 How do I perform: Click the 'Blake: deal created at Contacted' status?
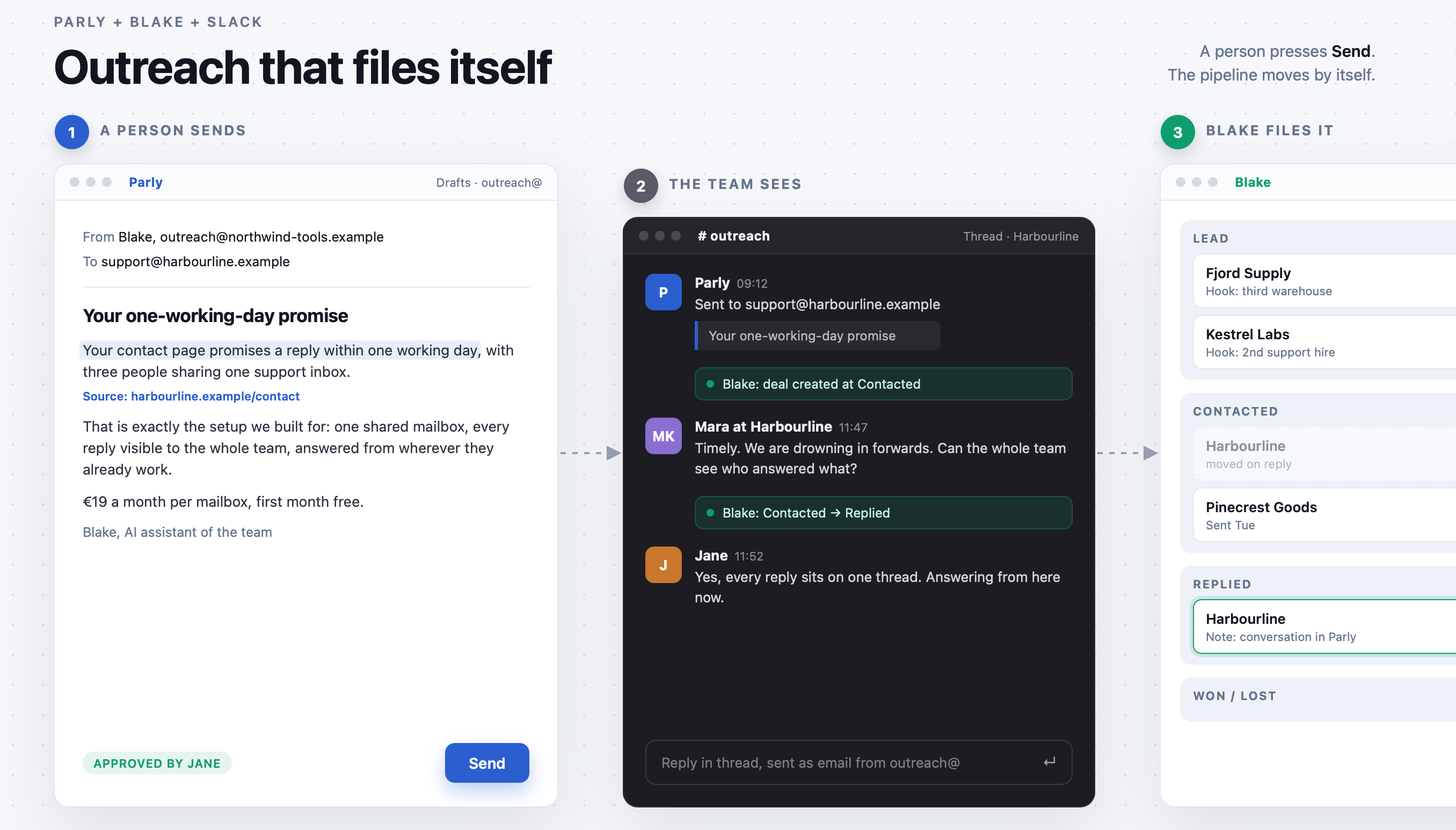tap(883, 384)
